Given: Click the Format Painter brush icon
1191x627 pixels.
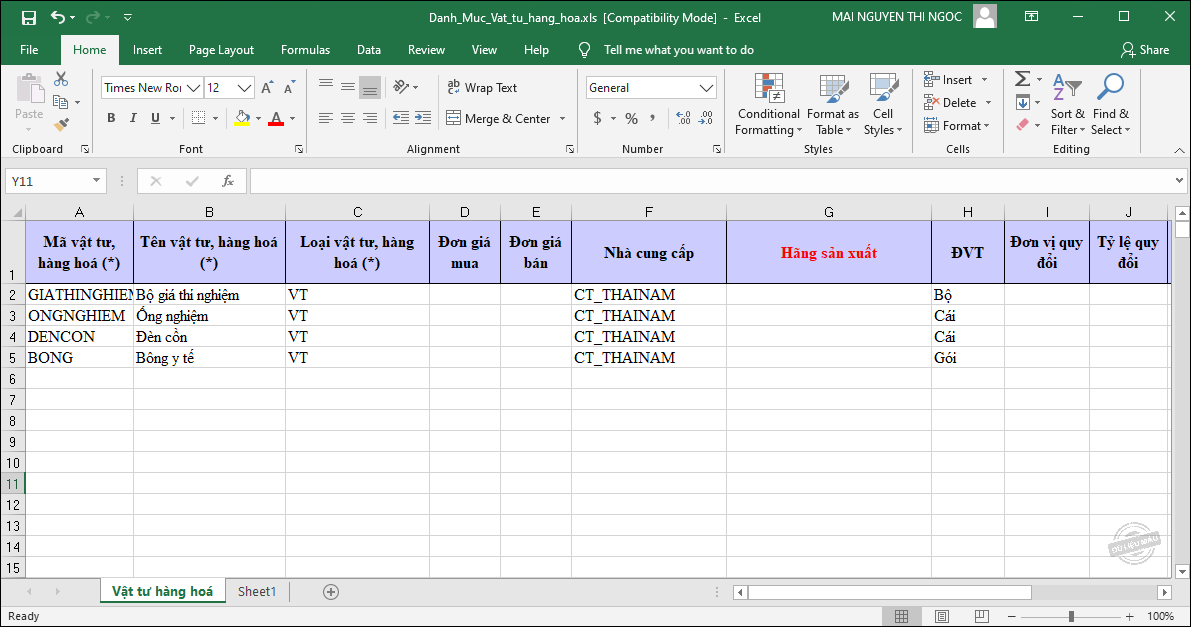Looking at the screenshot, I should 61,125.
